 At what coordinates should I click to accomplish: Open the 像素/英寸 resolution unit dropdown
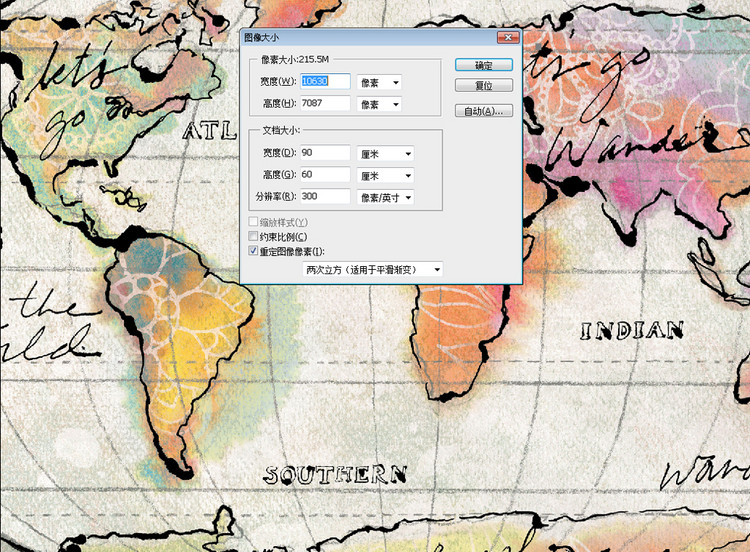click(x=385, y=198)
